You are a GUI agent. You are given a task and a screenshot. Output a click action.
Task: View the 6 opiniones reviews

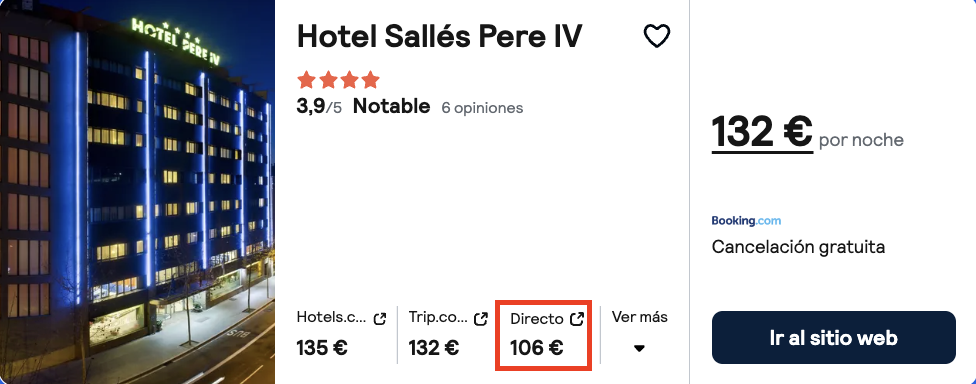[x=482, y=108]
